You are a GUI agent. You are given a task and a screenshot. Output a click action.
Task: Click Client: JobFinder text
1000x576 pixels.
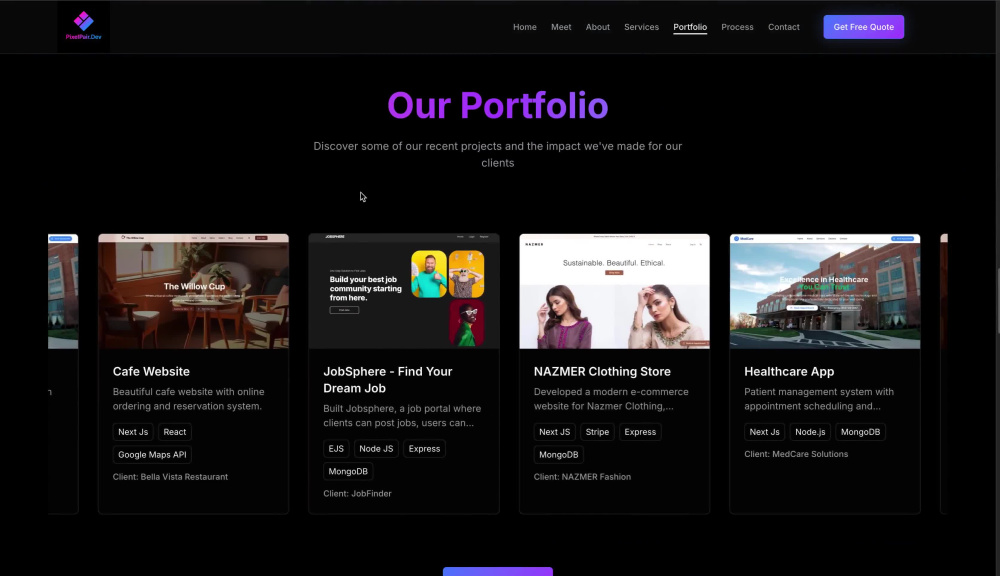point(357,493)
